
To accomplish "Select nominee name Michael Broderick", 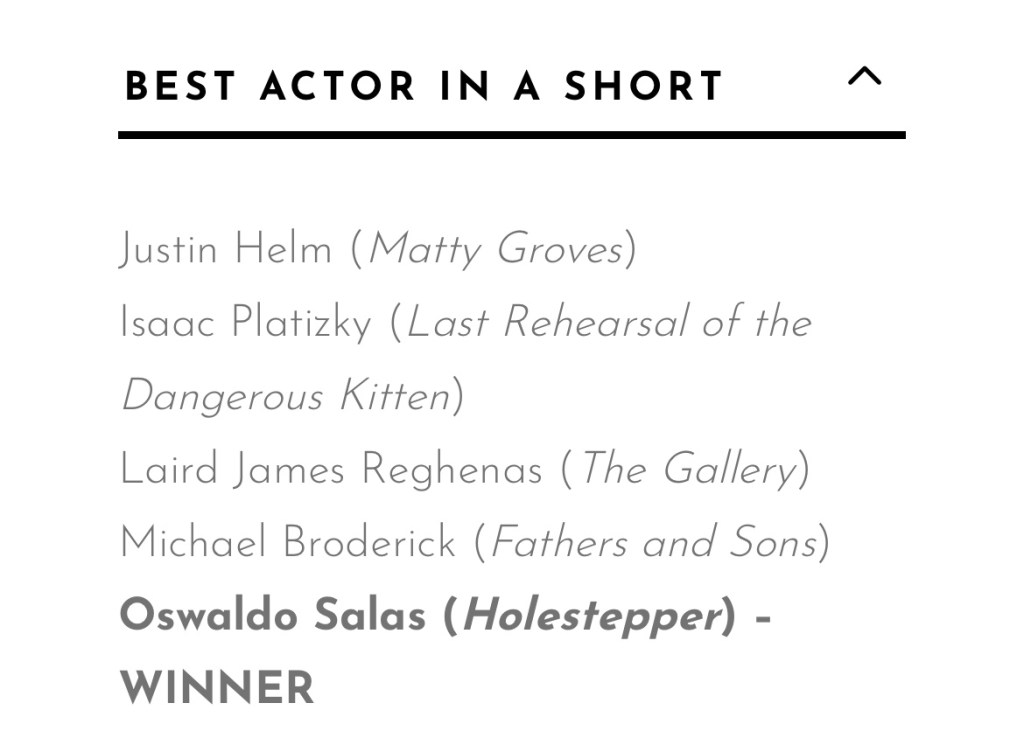I will click(x=287, y=542).
